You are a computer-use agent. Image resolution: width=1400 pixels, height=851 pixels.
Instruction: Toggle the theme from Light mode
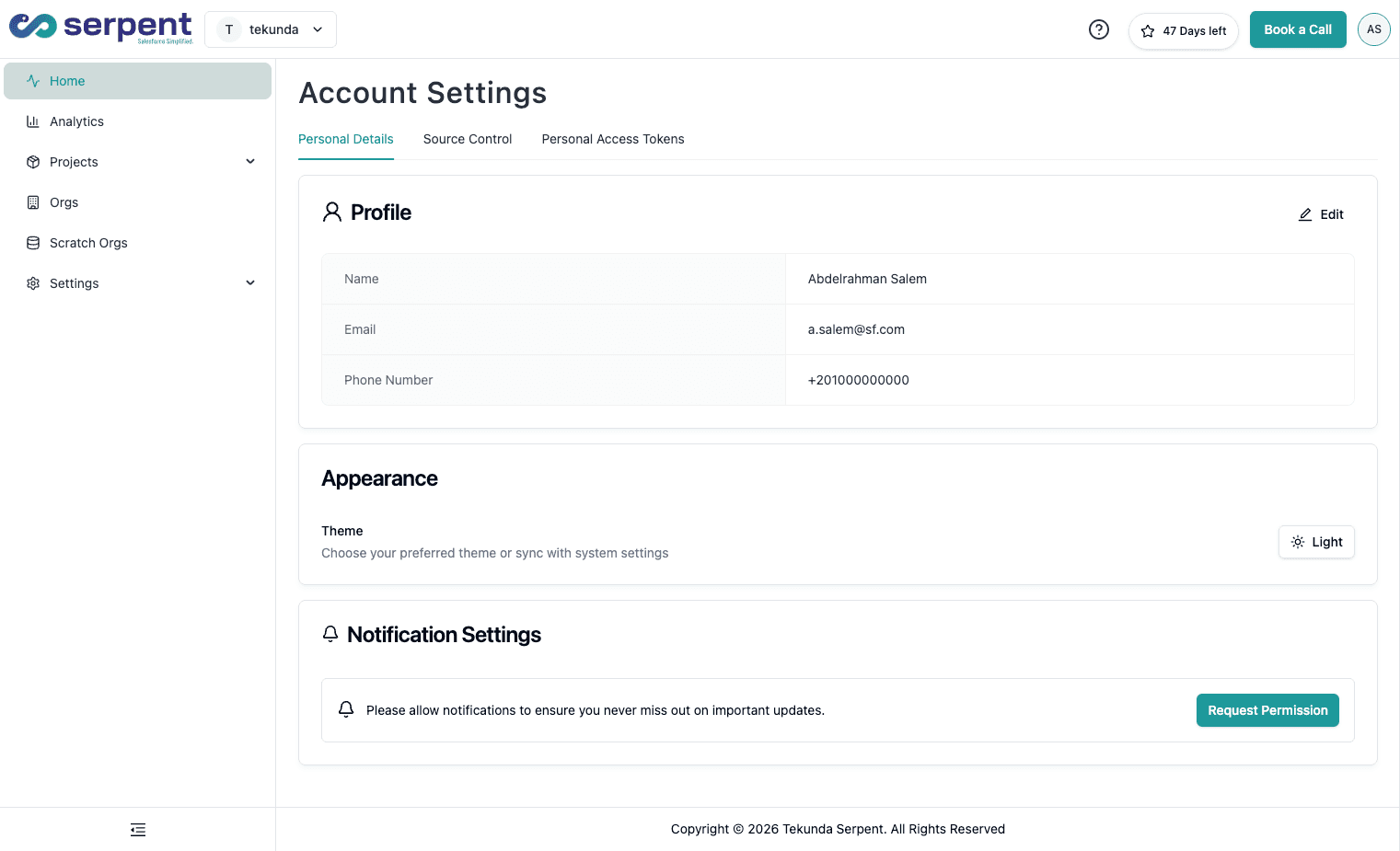(x=1316, y=542)
